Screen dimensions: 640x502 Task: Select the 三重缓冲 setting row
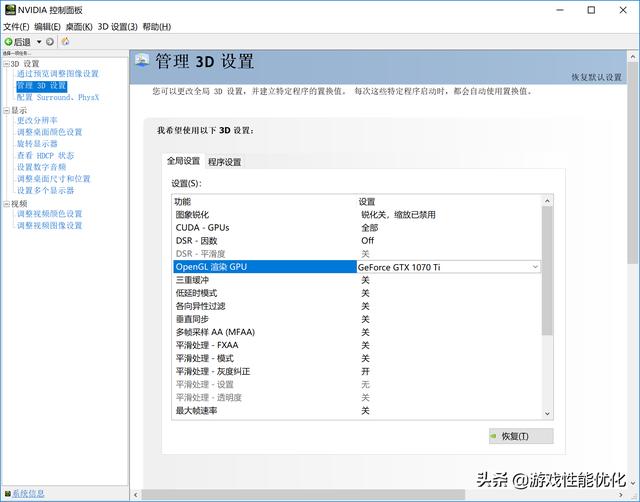(357, 280)
